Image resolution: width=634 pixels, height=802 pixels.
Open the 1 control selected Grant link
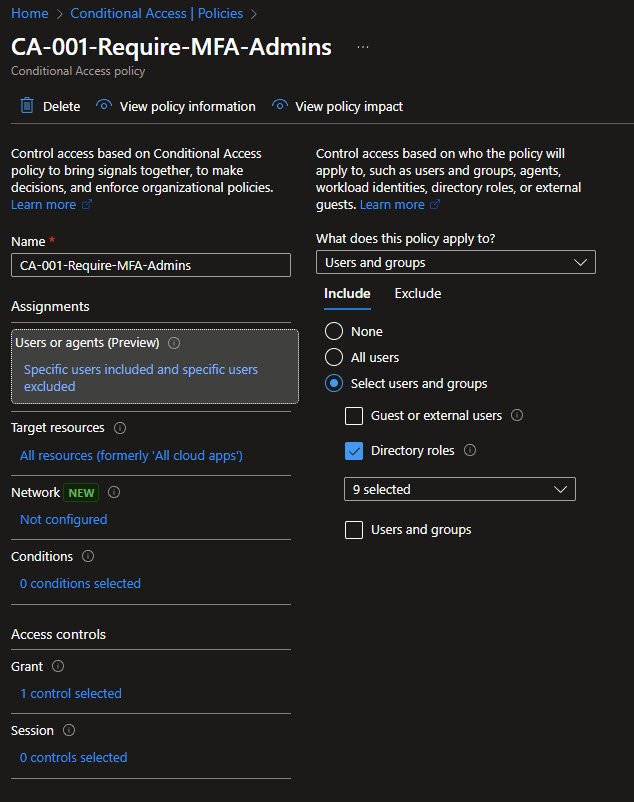click(x=71, y=693)
